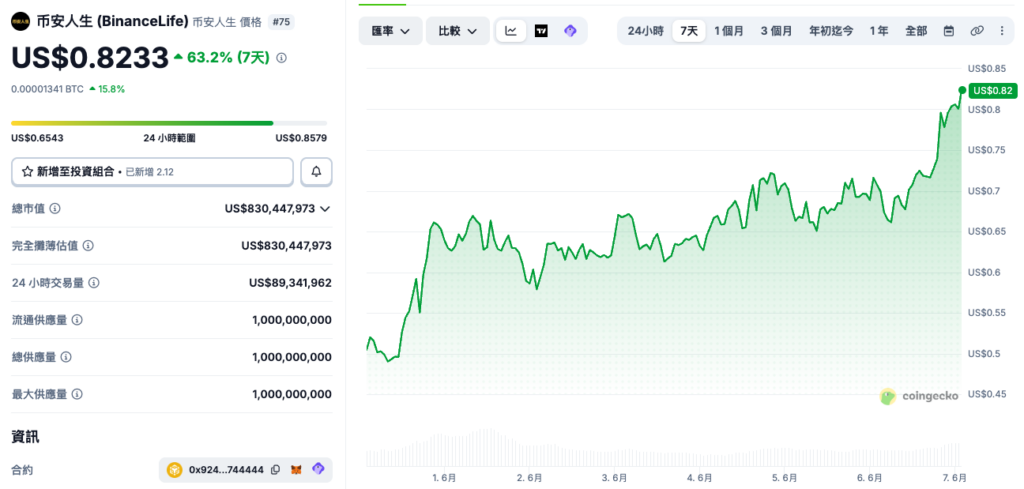The image size is (1024, 489).
Task: Copy chart link icon
Action: [976, 31]
